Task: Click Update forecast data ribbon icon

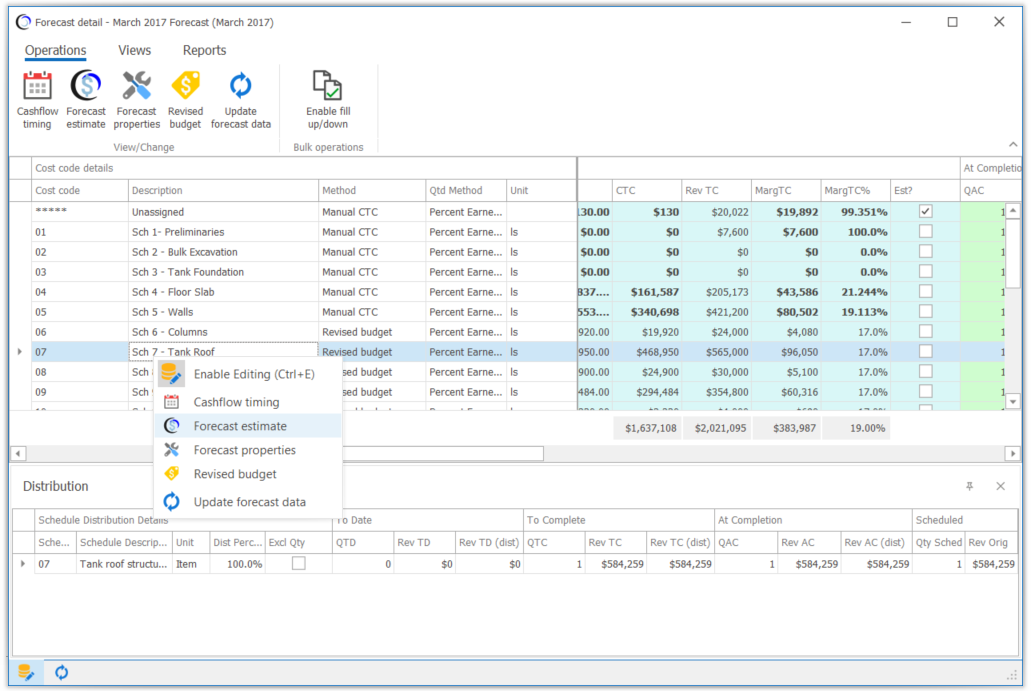Action: coord(240,100)
